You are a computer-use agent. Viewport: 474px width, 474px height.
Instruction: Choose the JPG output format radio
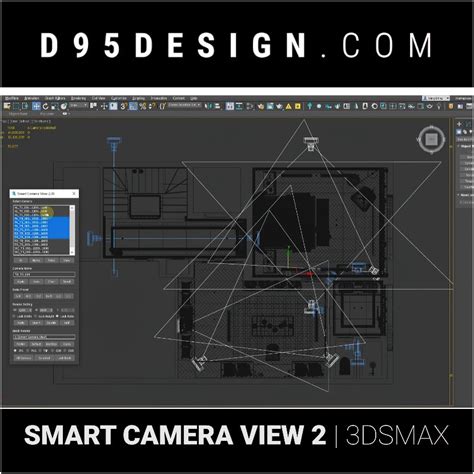point(15,351)
